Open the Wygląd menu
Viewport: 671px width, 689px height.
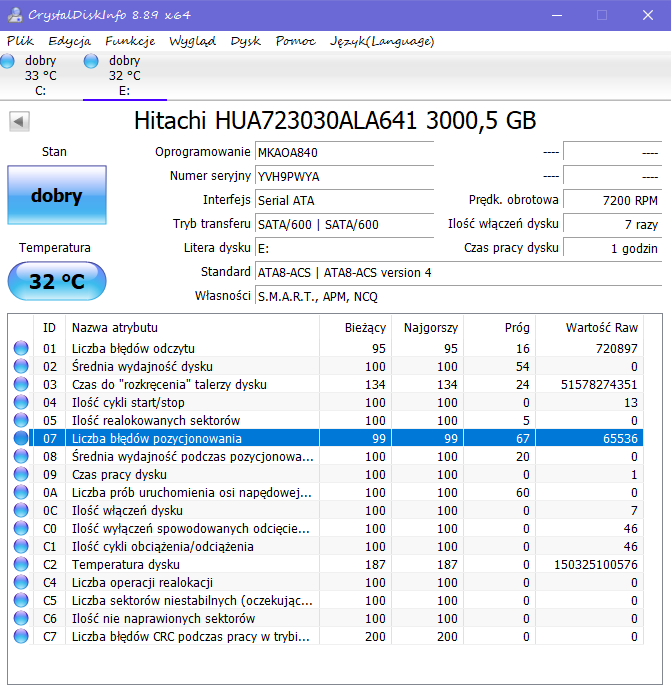point(192,41)
